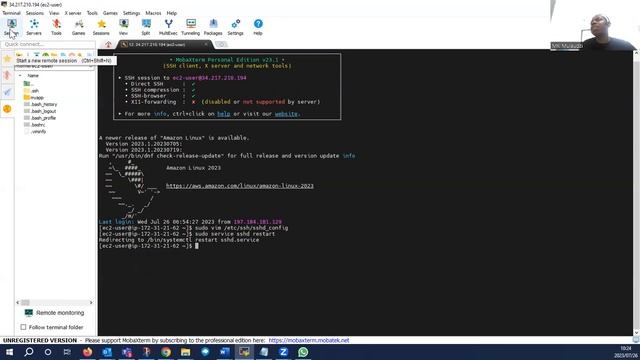Select the .bash_history file
Viewport: 640px width, 360px height.
(x=40, y=104)
